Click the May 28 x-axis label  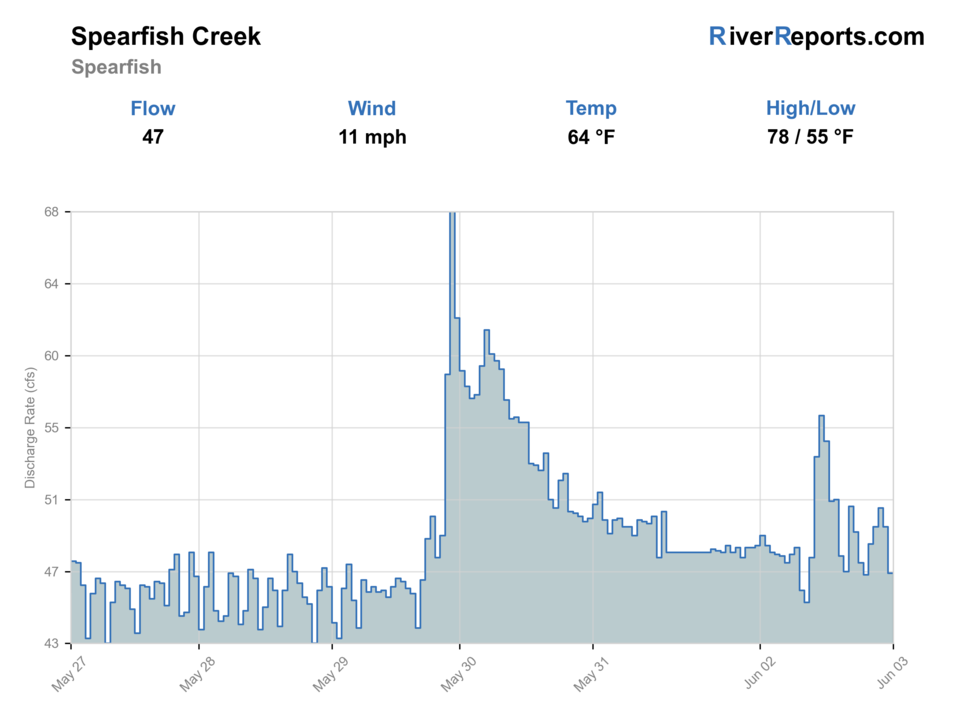[196, 674]
